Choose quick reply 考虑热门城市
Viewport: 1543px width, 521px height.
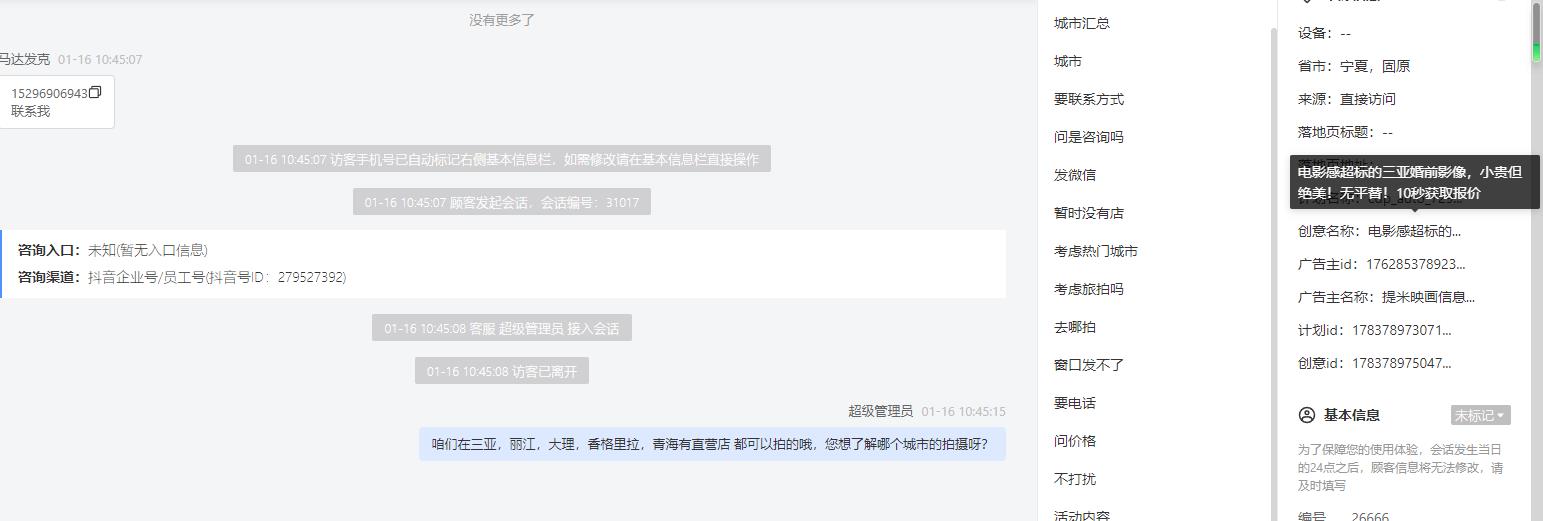(x=1095, y=251)
